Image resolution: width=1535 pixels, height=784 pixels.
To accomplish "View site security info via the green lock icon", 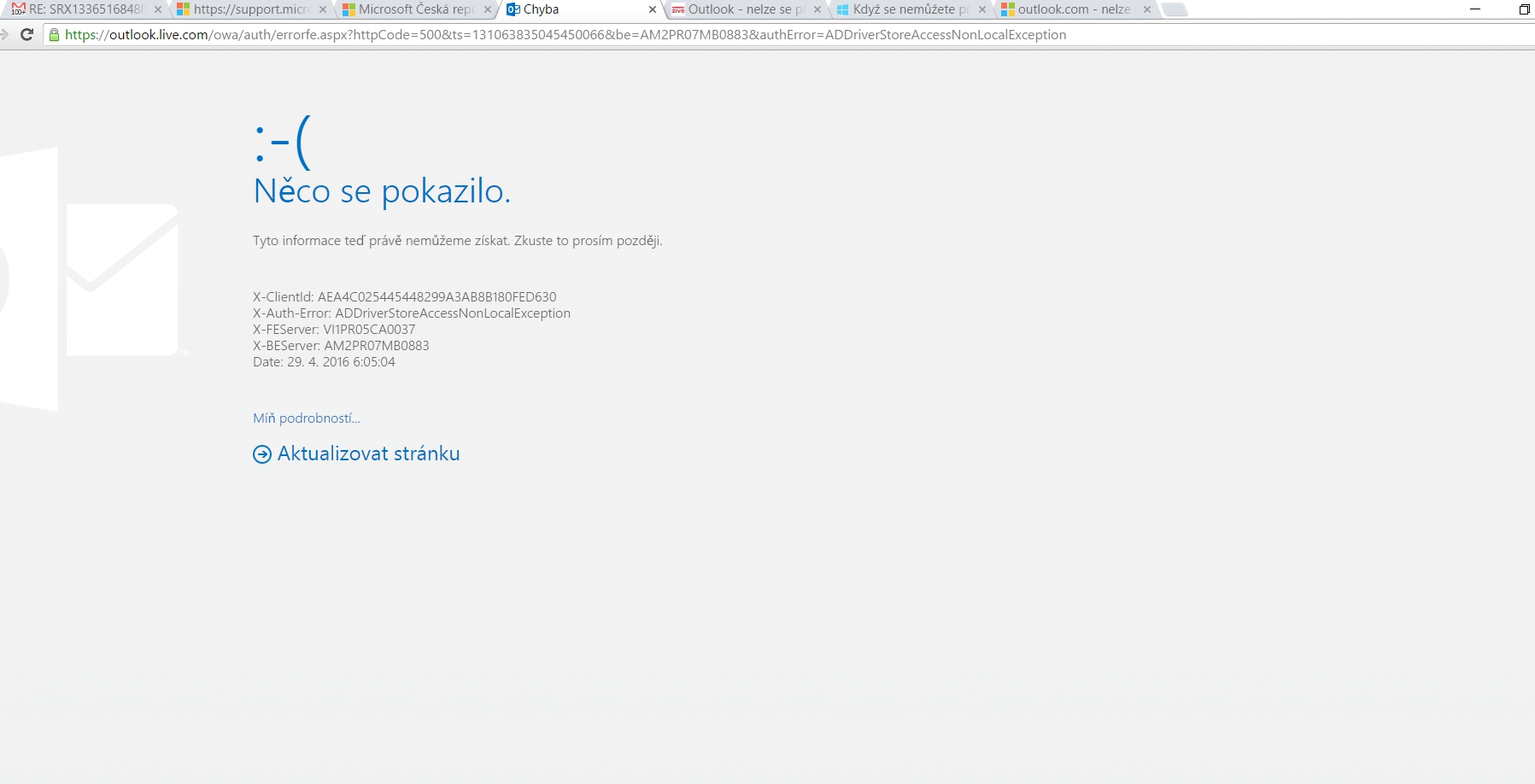I will coord(55,35).
